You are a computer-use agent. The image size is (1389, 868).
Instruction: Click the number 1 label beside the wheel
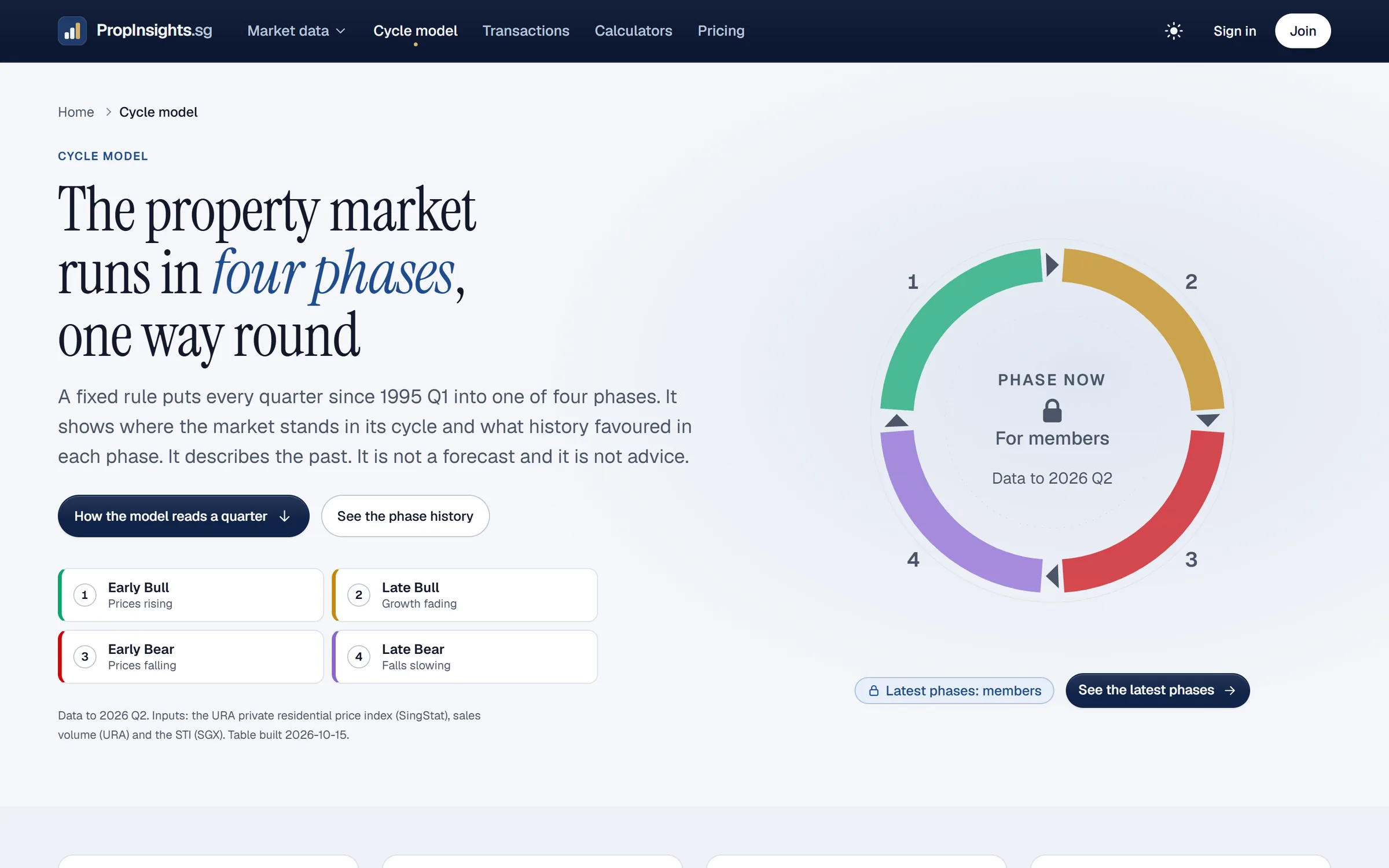pos(913,282)
